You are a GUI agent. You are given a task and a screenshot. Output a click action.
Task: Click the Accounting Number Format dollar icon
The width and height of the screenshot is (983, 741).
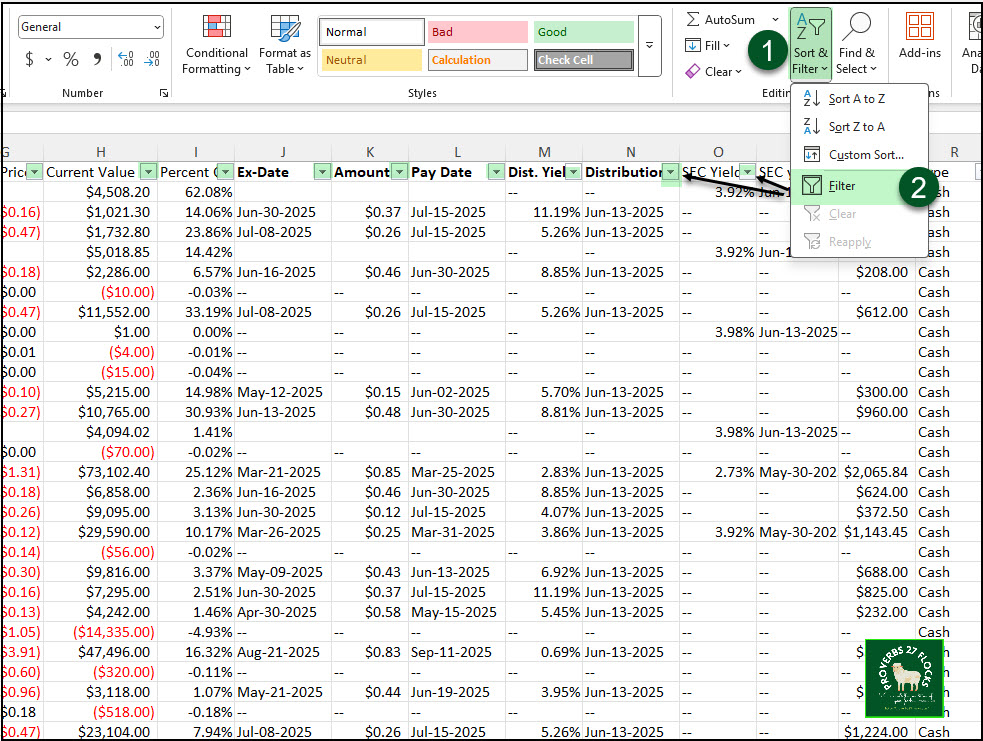[29, 60]
